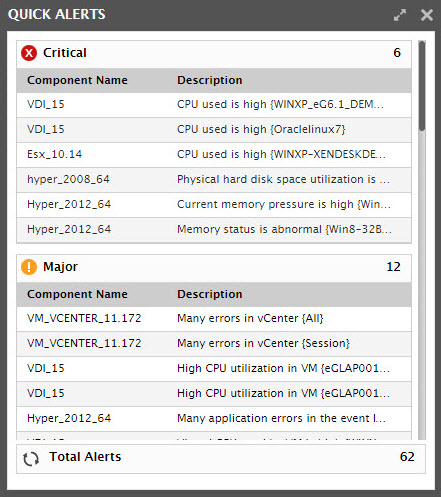Close the Quick Alerts panel
The height and width of the screenshot is (497, 441).
(427, 15)
